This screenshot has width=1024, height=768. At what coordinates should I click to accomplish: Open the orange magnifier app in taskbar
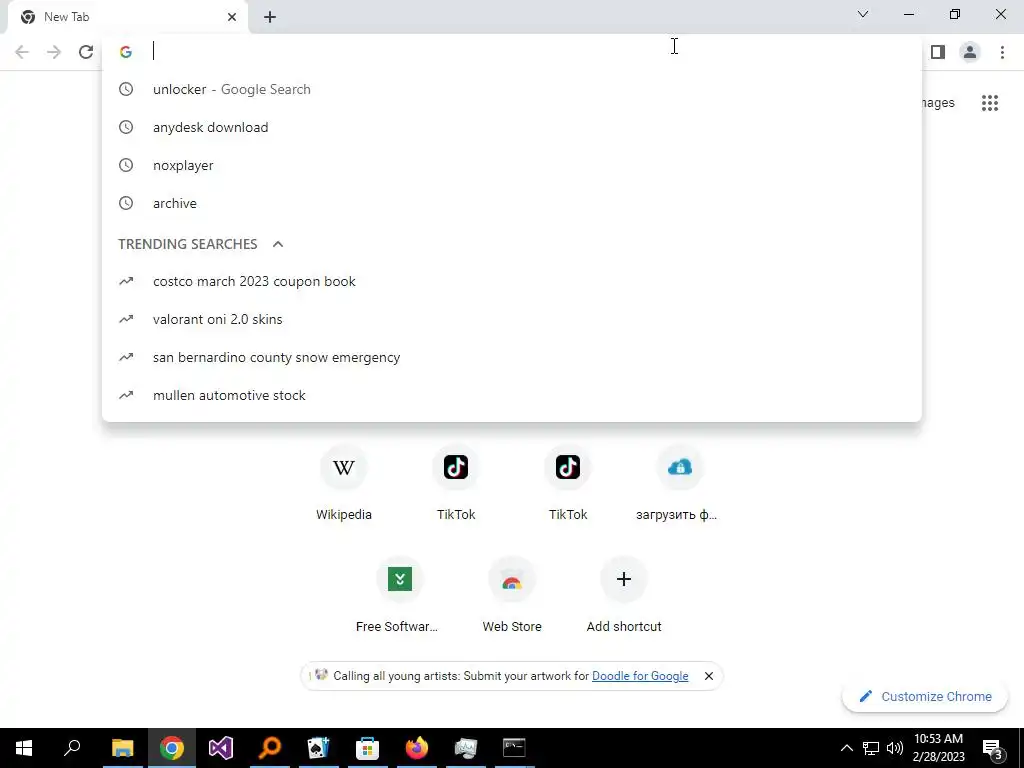[x=270, y=748]
